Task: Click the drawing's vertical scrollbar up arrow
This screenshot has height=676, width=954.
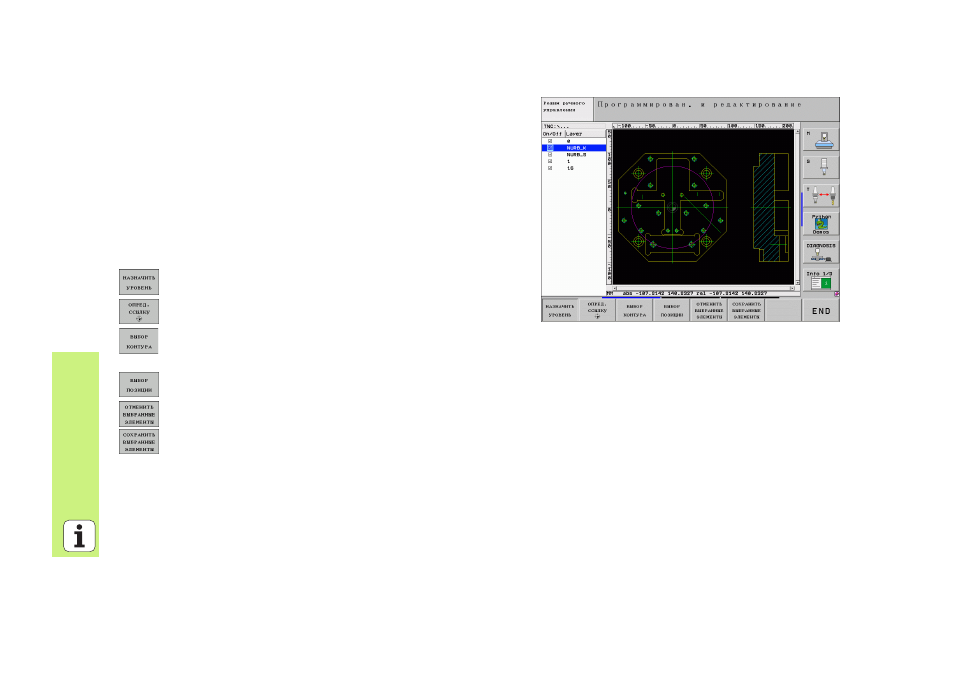Action: pos(797,133)
